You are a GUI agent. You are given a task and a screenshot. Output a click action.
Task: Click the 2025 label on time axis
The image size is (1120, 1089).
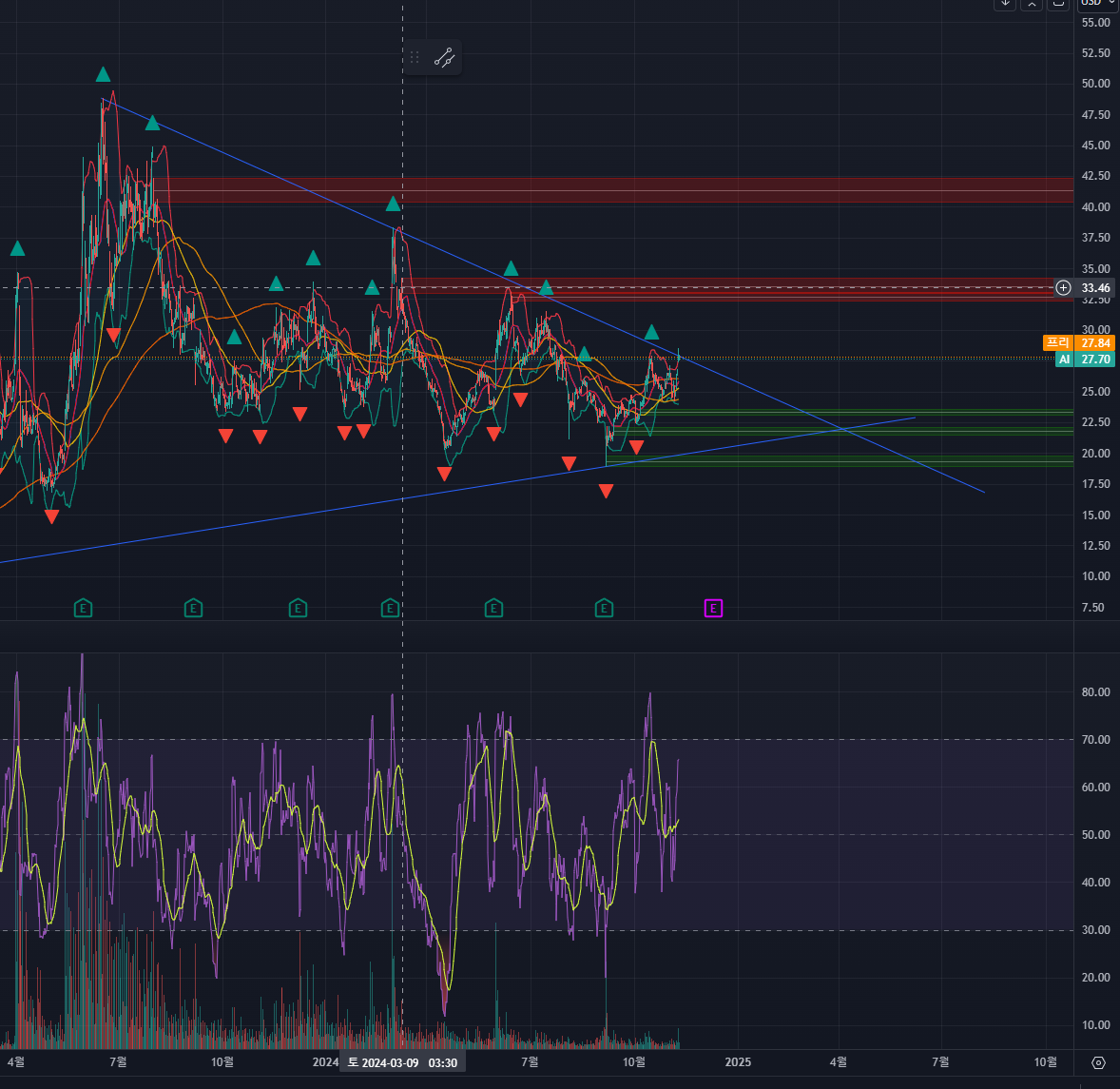point(737,1061)
